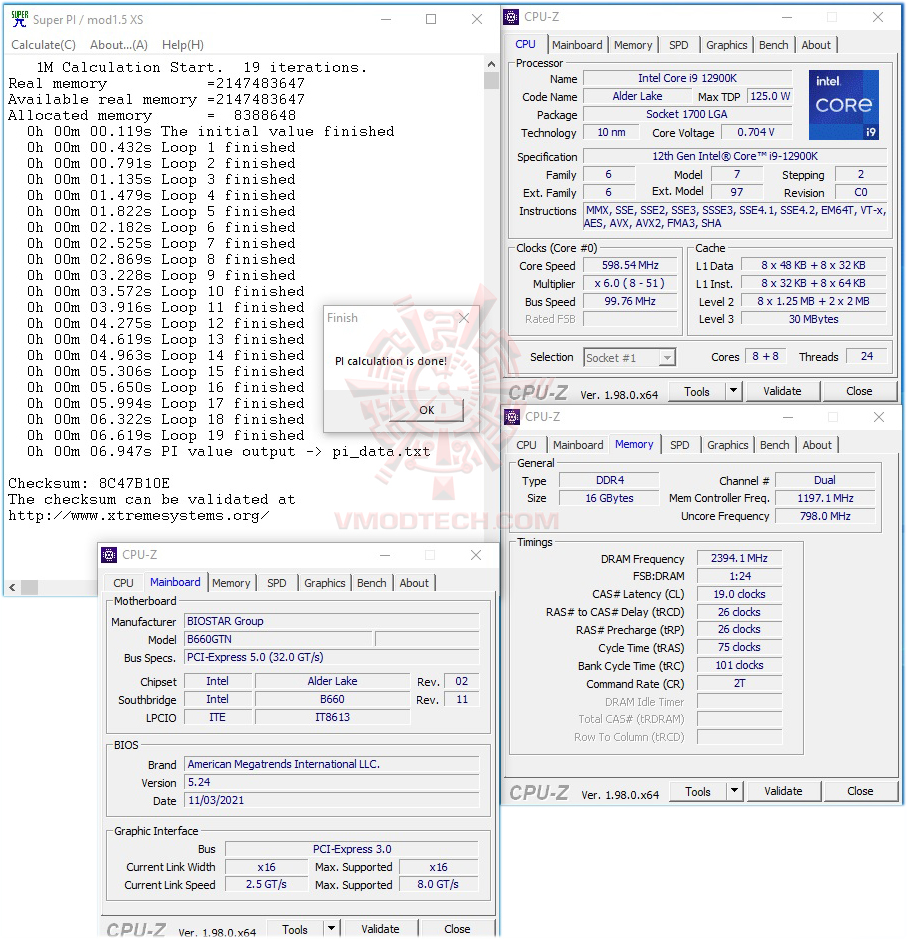Viewport: 907px width, 939px height.
Task: Click the motherboard Model field B660GTN
Action: coord(278,639)
